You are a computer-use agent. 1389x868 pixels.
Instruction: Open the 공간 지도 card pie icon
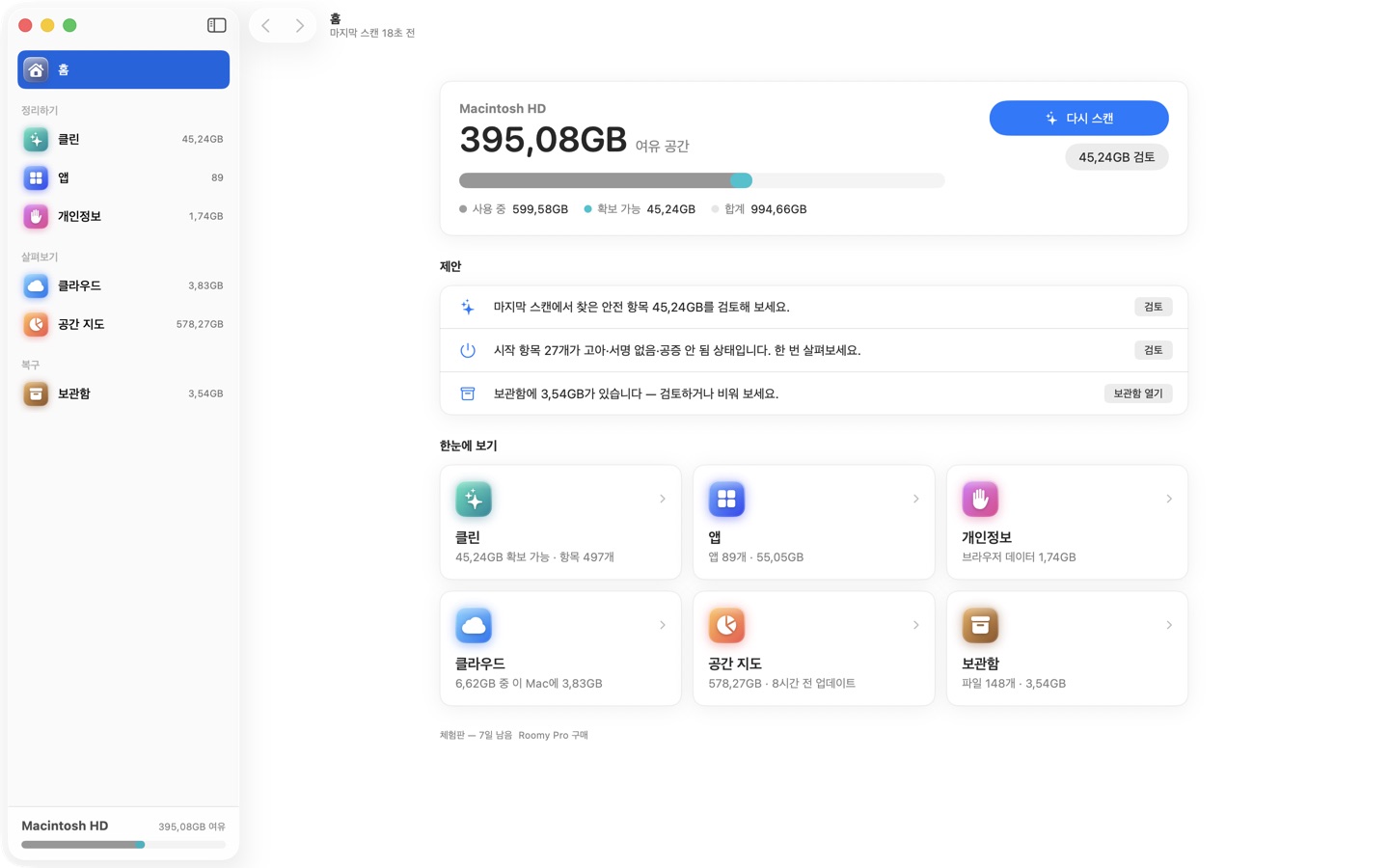726,625
